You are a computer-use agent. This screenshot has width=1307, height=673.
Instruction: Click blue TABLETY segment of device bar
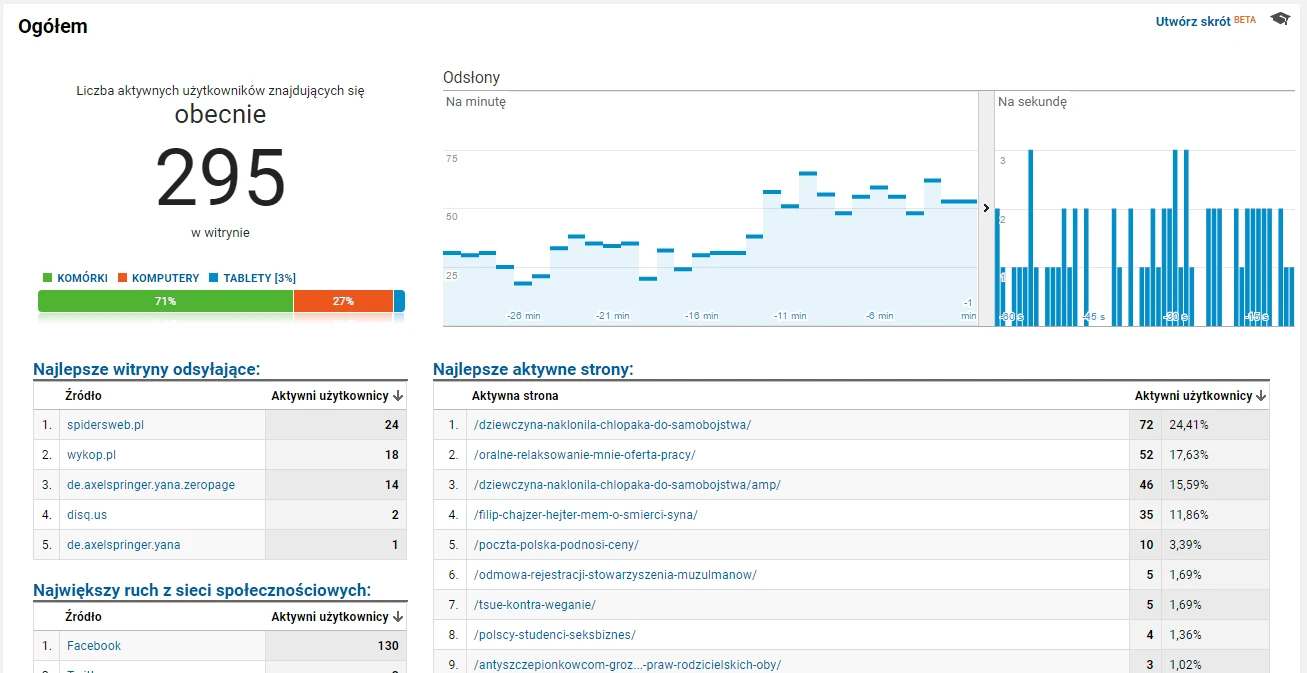pos(399,301)
